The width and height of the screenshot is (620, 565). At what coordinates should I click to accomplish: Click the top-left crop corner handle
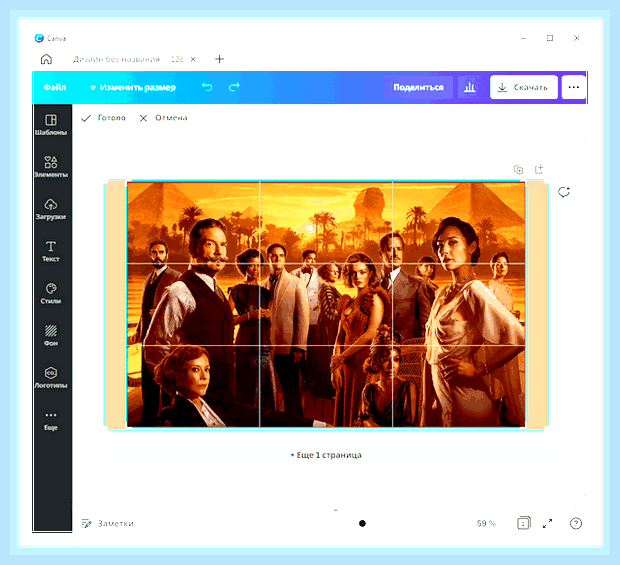click(127, 182)
